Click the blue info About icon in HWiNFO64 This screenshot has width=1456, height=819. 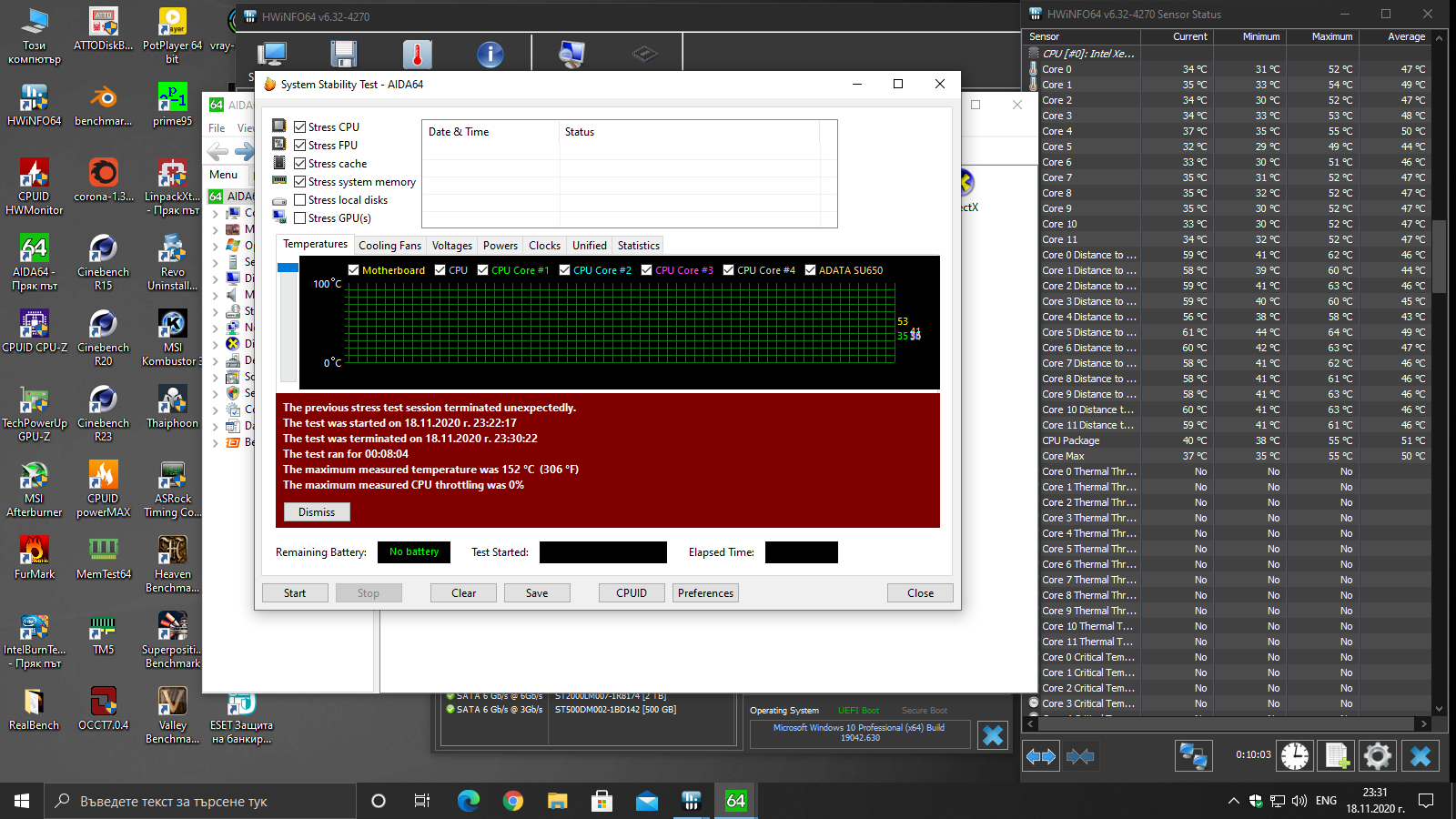[490, 55]
